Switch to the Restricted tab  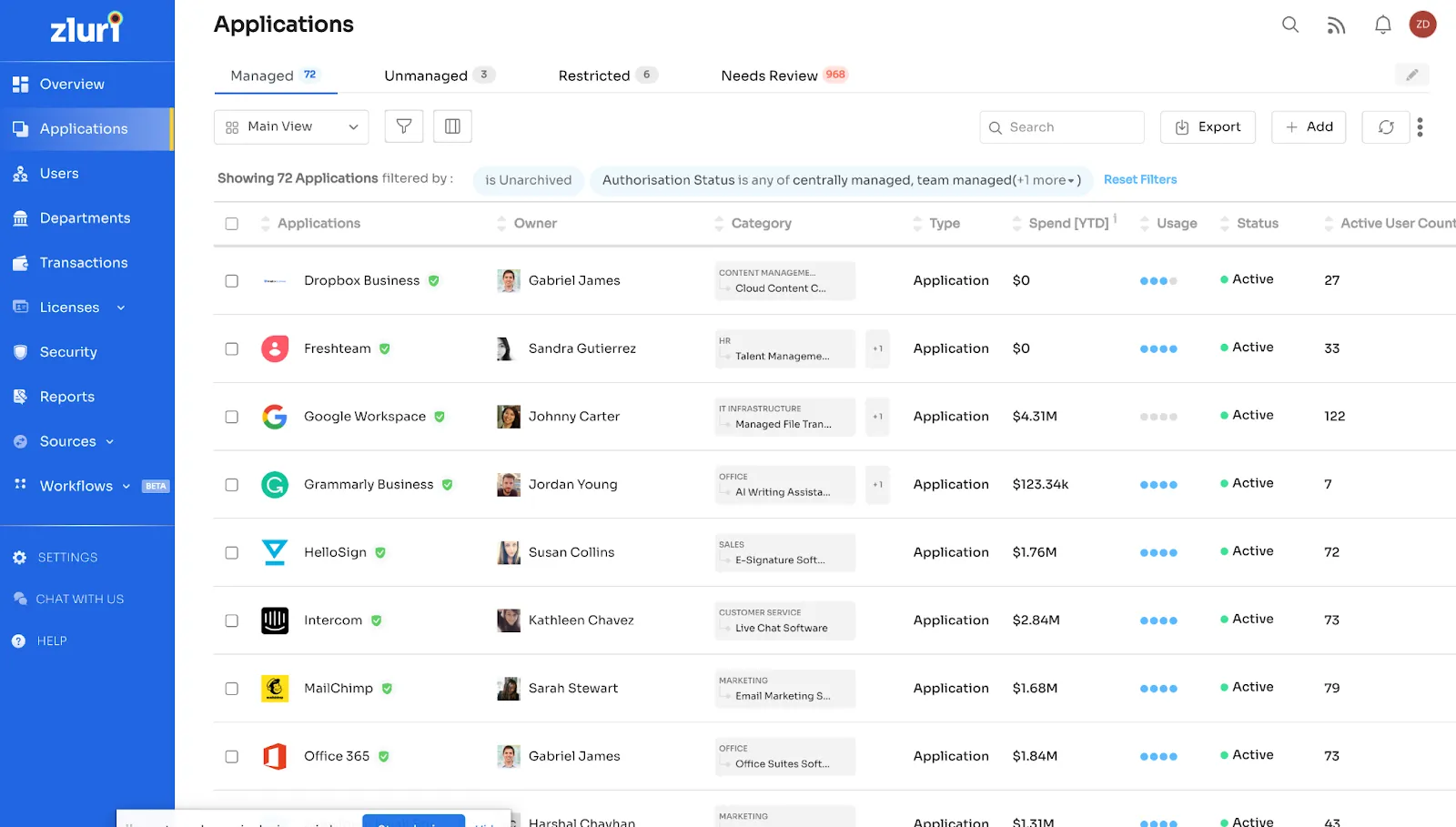(x=608, y=76)
